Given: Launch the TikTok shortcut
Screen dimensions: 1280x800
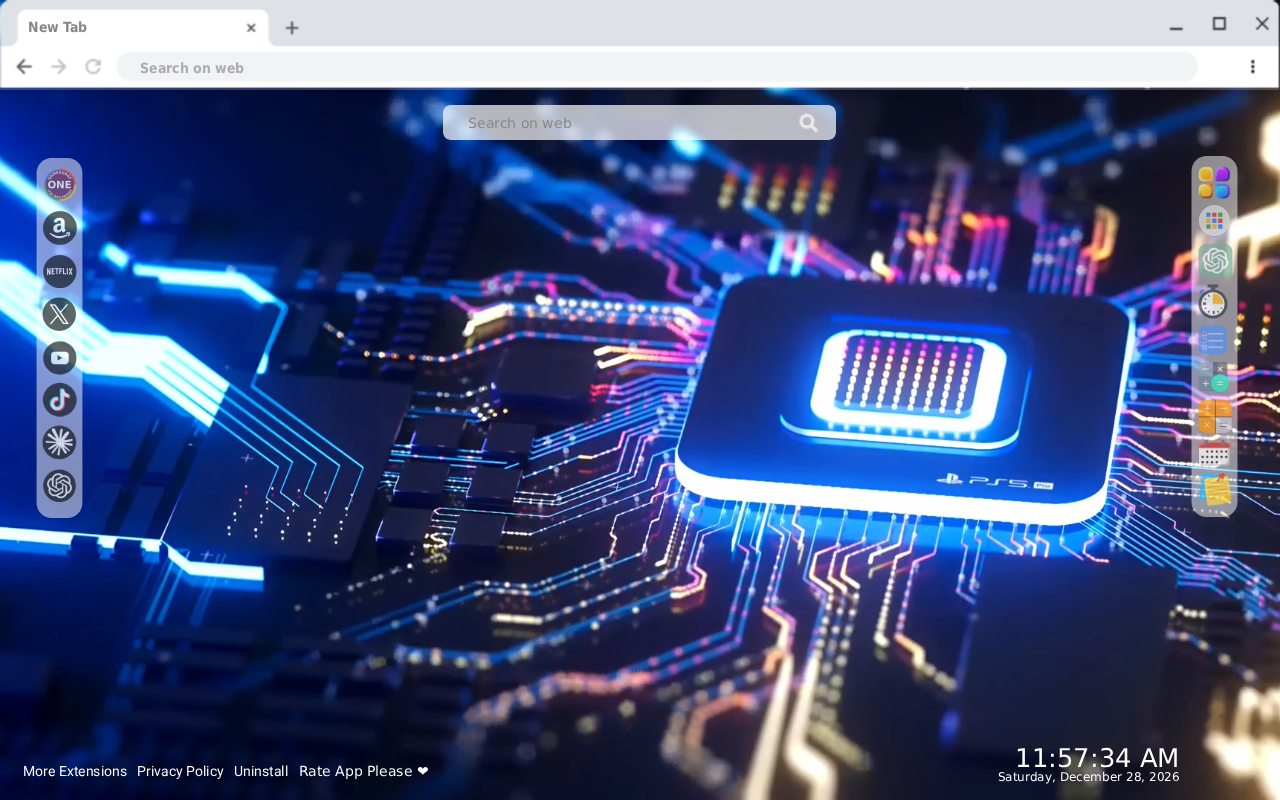Looking at the screenshot, I should coord(60,400).
